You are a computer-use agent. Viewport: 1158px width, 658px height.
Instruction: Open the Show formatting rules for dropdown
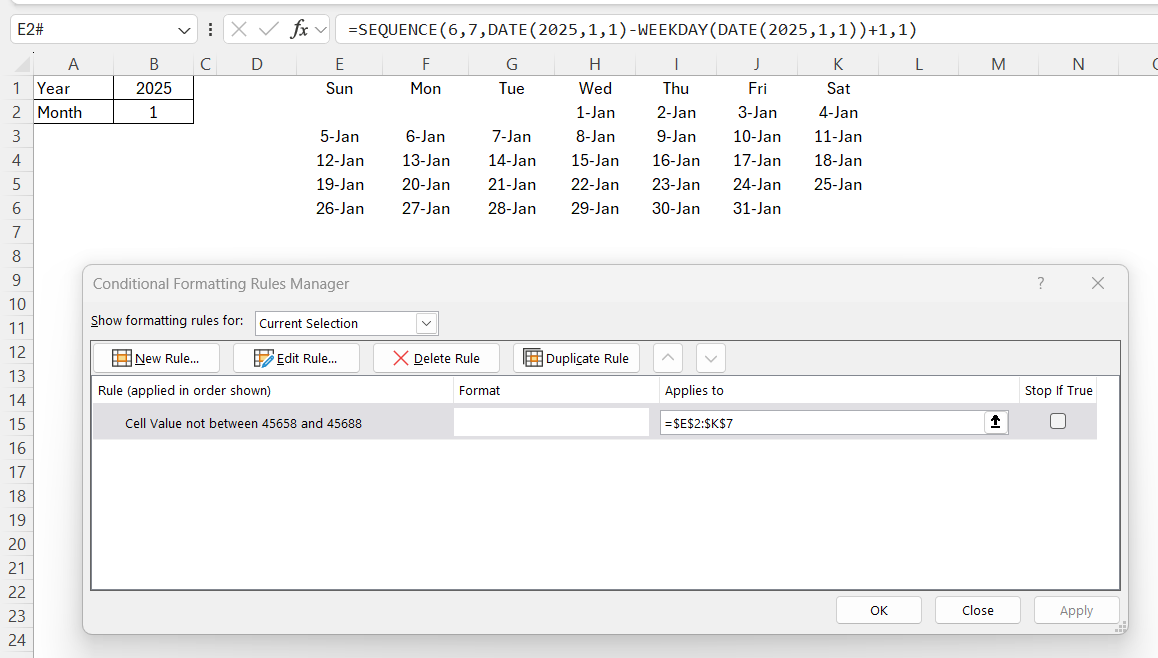tap(346, 323)
